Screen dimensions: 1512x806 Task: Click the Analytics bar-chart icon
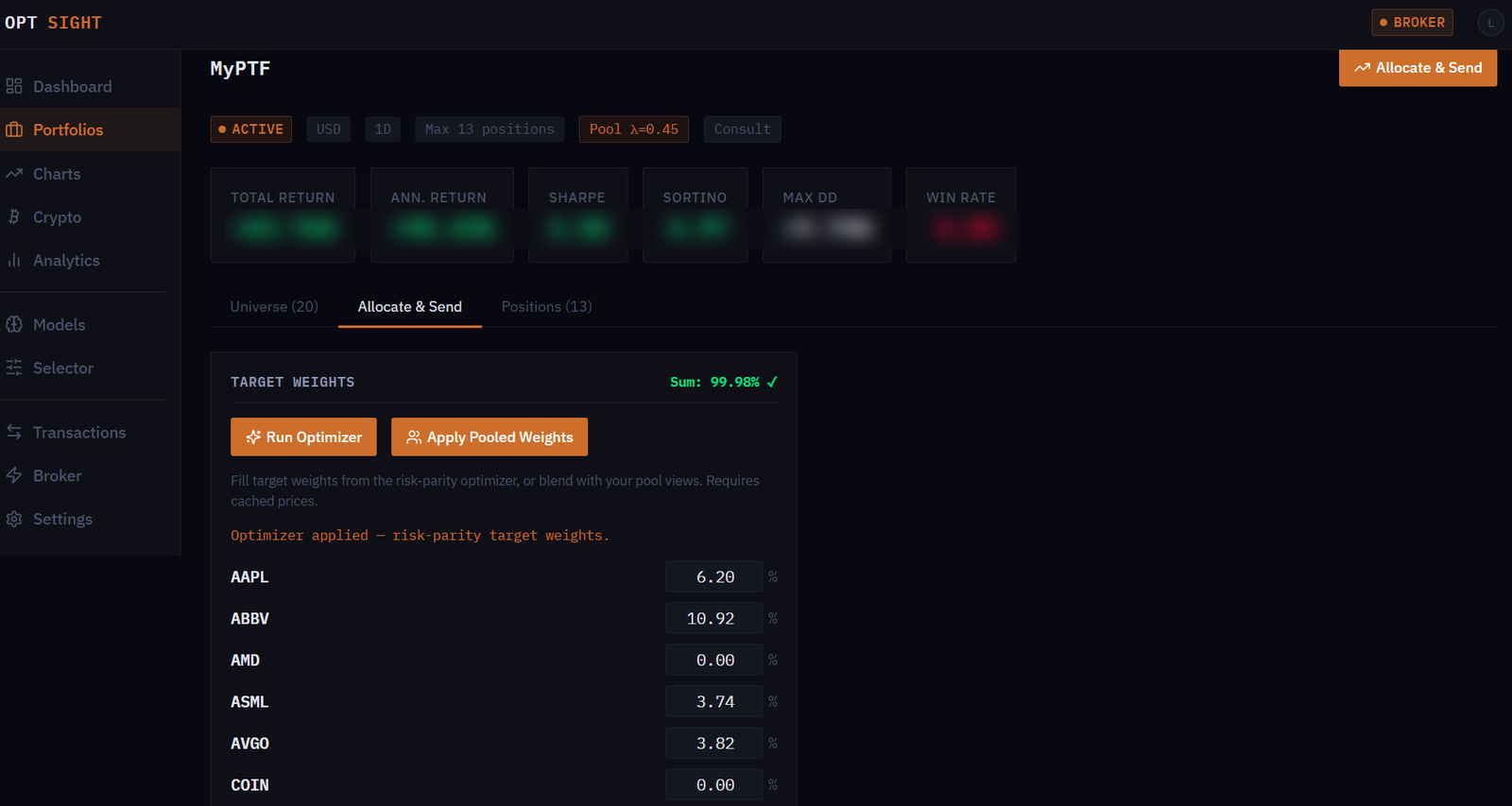coord(14,260)
